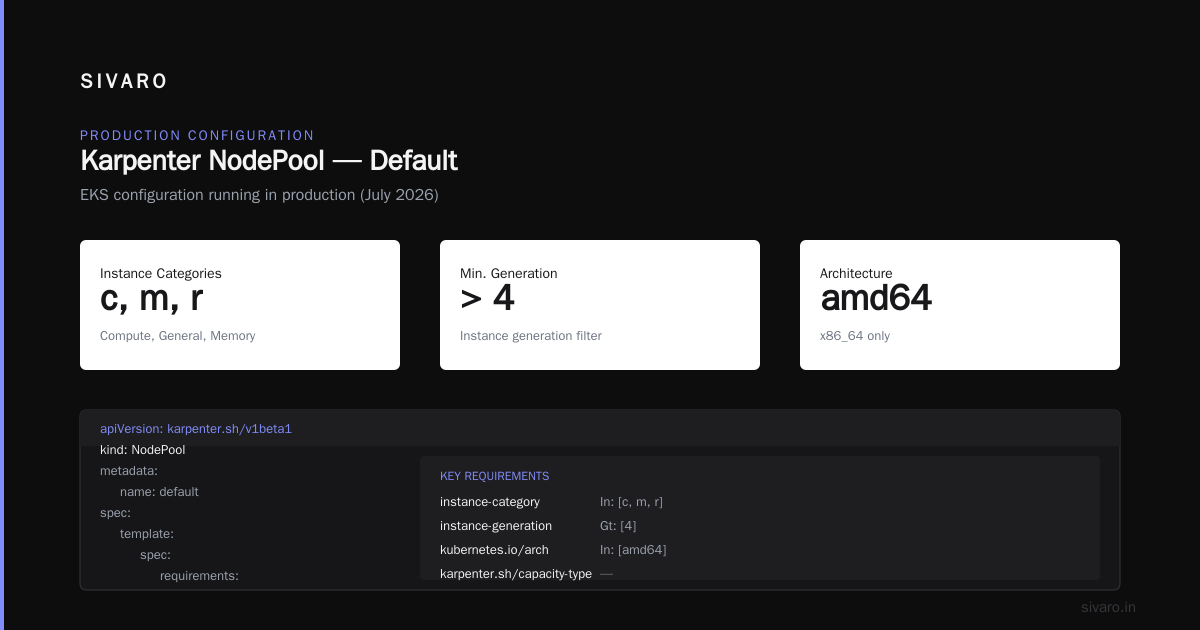Click the metadata: line in YAML
Image resolution: width=1200 pixels, height=630 pixels.
click(x=129, y=470)
